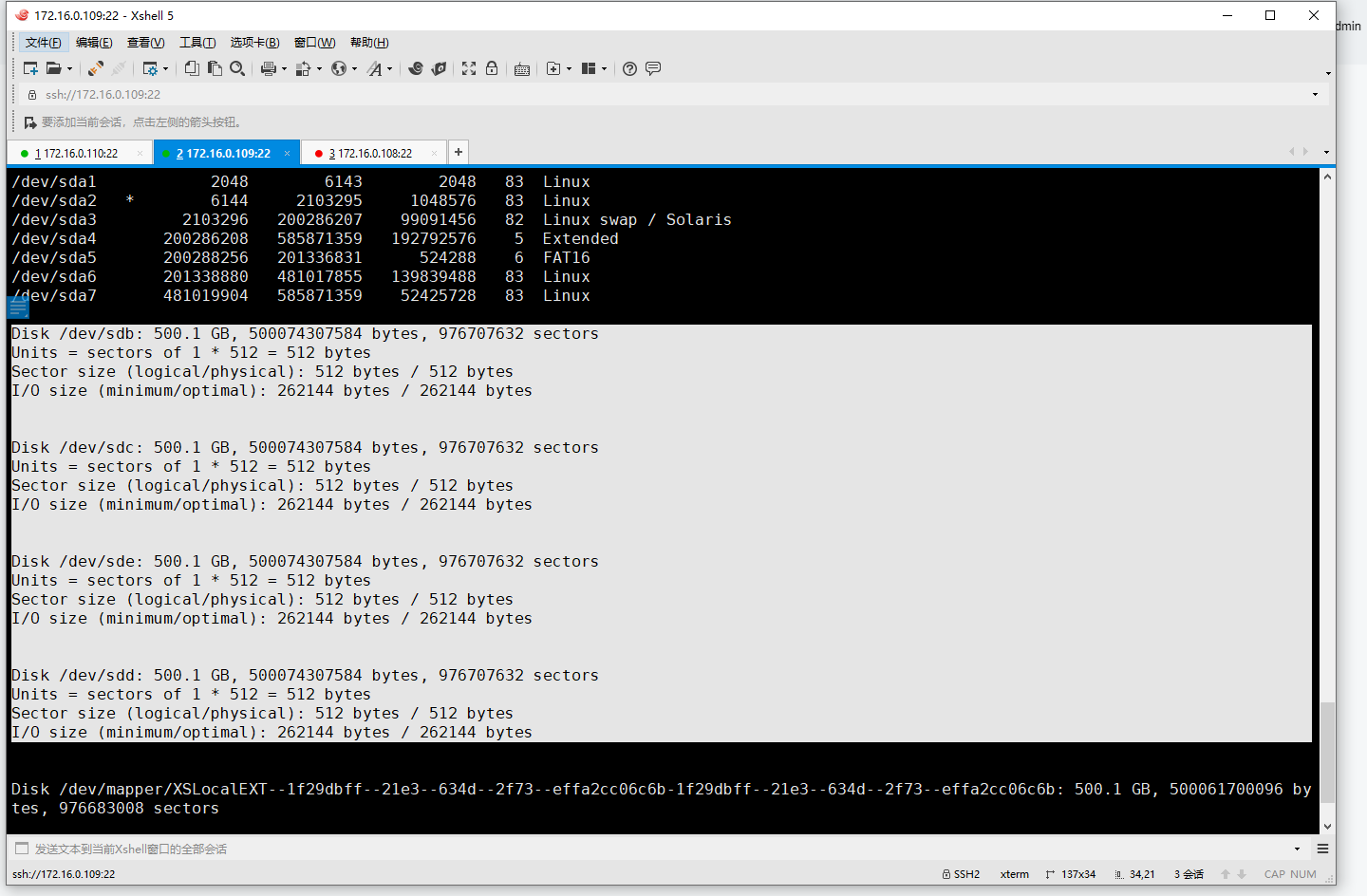Close the 172.16.0.109:22 tab
The width and height of the screenshot is (1367, 896).
(x=287, y=153)
